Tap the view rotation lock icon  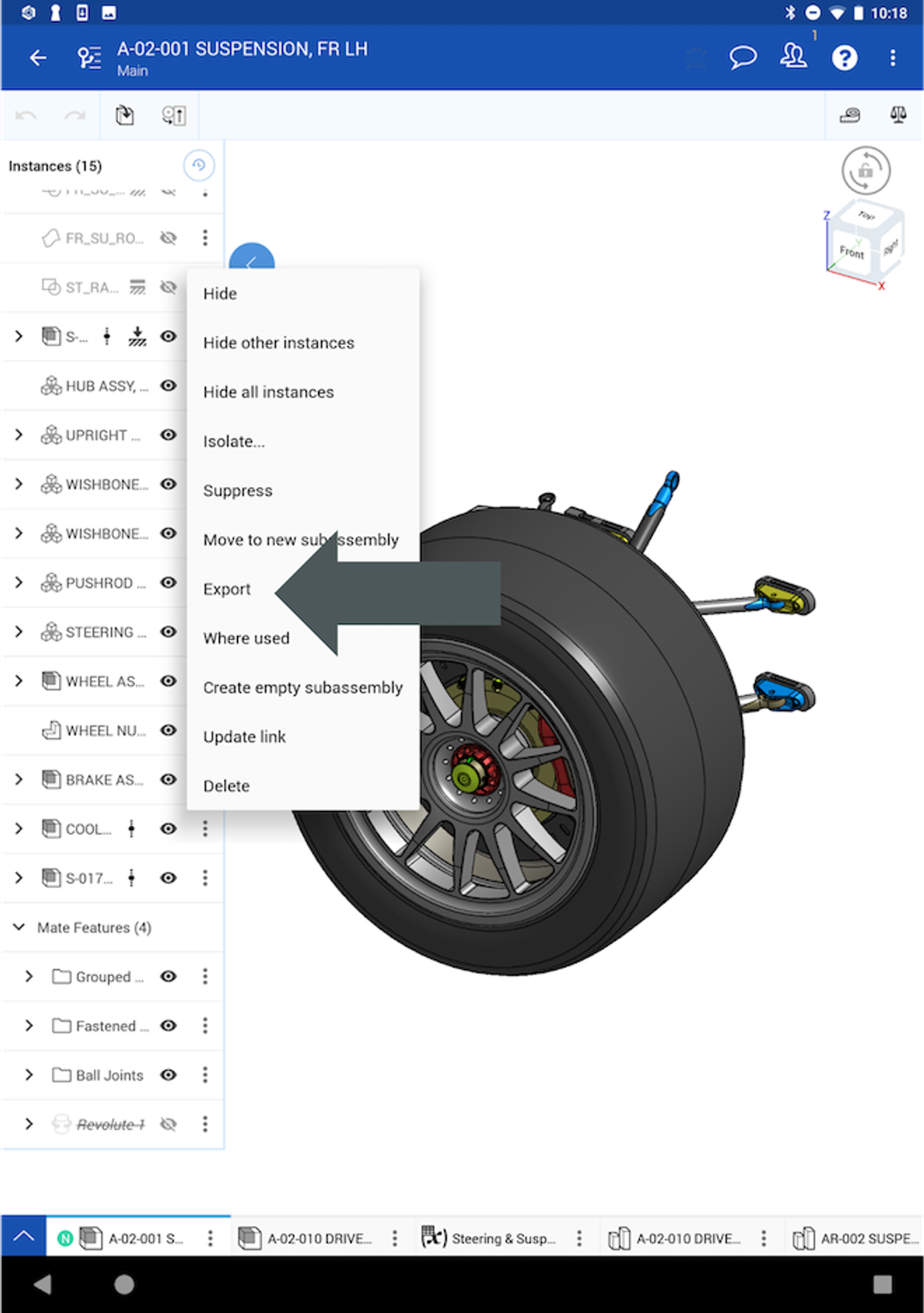865,170
